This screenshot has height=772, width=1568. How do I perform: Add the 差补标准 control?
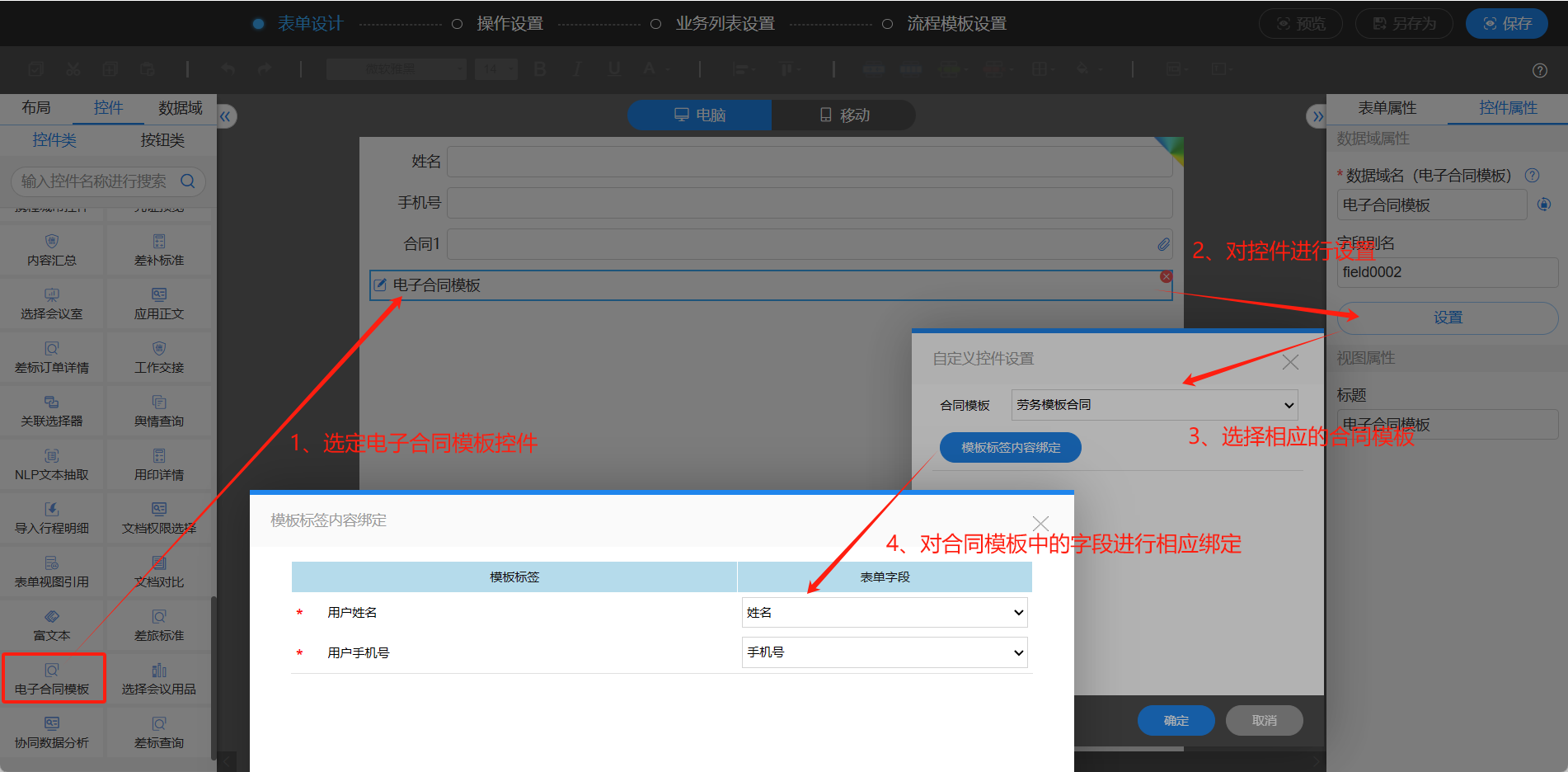159,251
